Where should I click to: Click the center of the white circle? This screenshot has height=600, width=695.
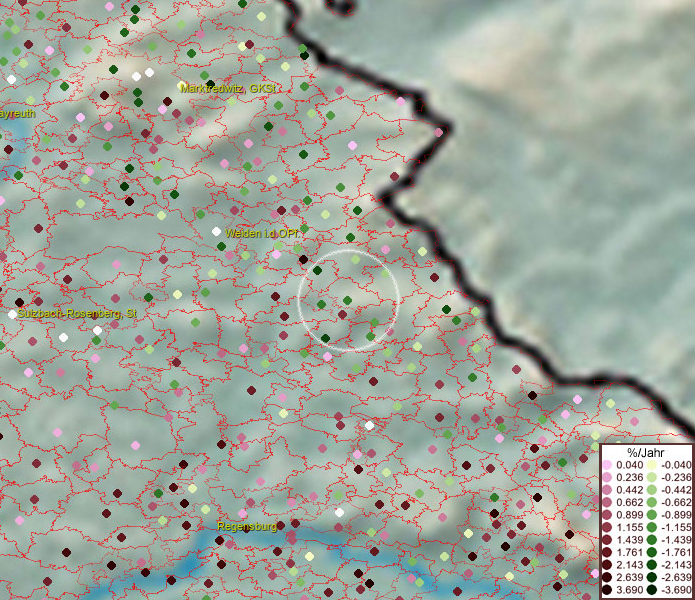pos(348,300)
